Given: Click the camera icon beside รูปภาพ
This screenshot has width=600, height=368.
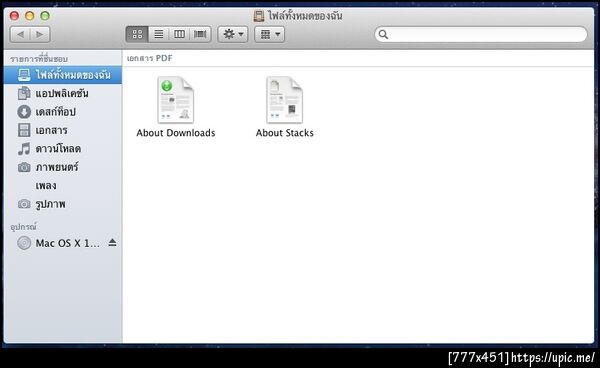Looking at the screenshot, I should [24, 204].
